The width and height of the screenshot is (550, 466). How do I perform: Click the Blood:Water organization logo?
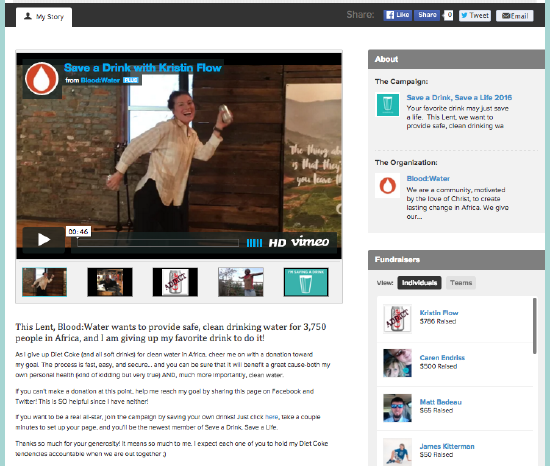pos(388,185)
